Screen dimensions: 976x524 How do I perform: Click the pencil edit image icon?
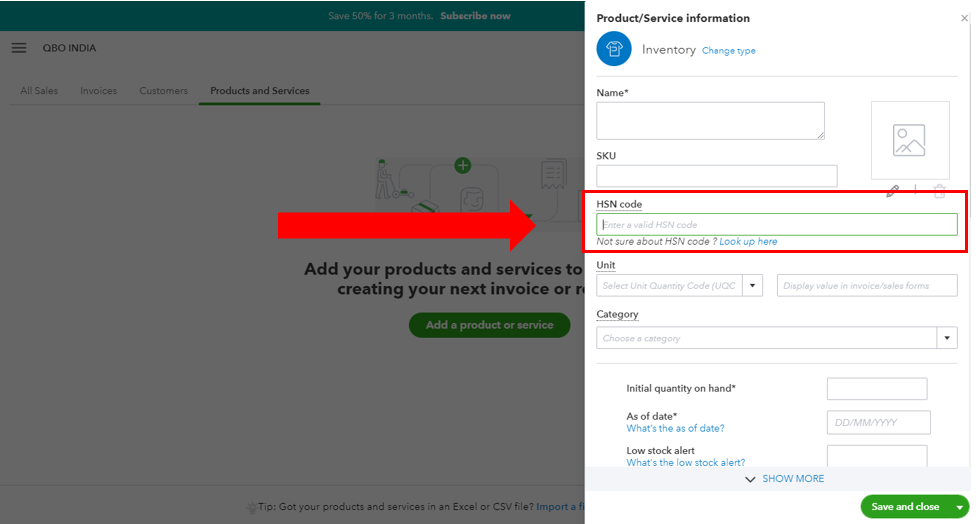tap(893, 191)
